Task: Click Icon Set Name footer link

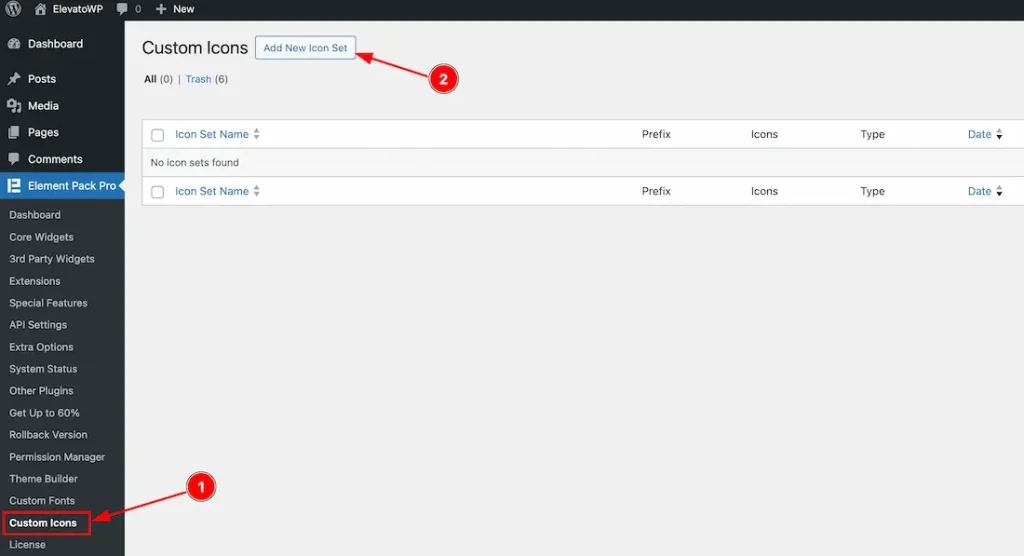Action: pos(212,191)
